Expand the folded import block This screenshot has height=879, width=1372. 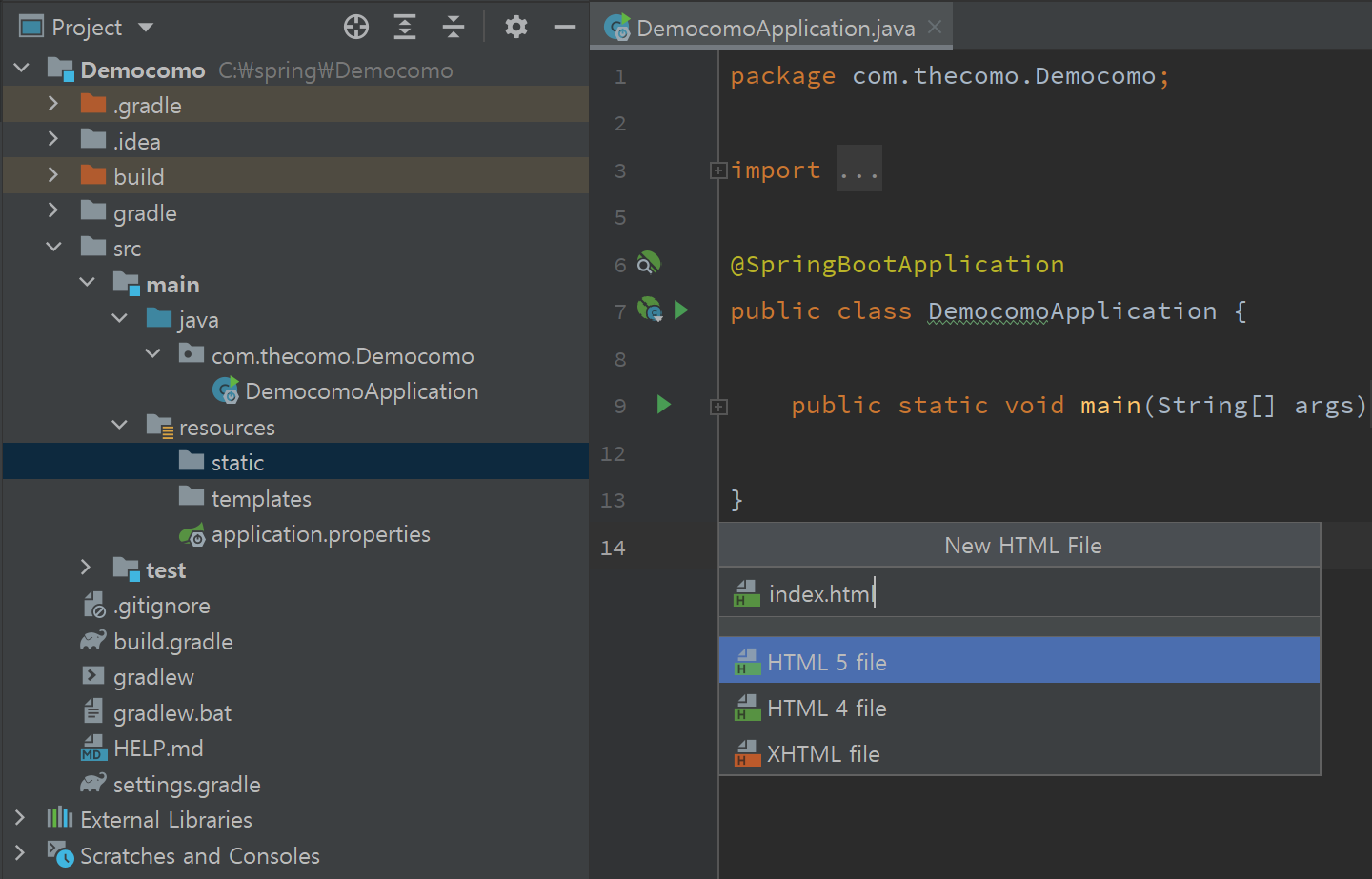pyautogui.click(x=718, y=170)
